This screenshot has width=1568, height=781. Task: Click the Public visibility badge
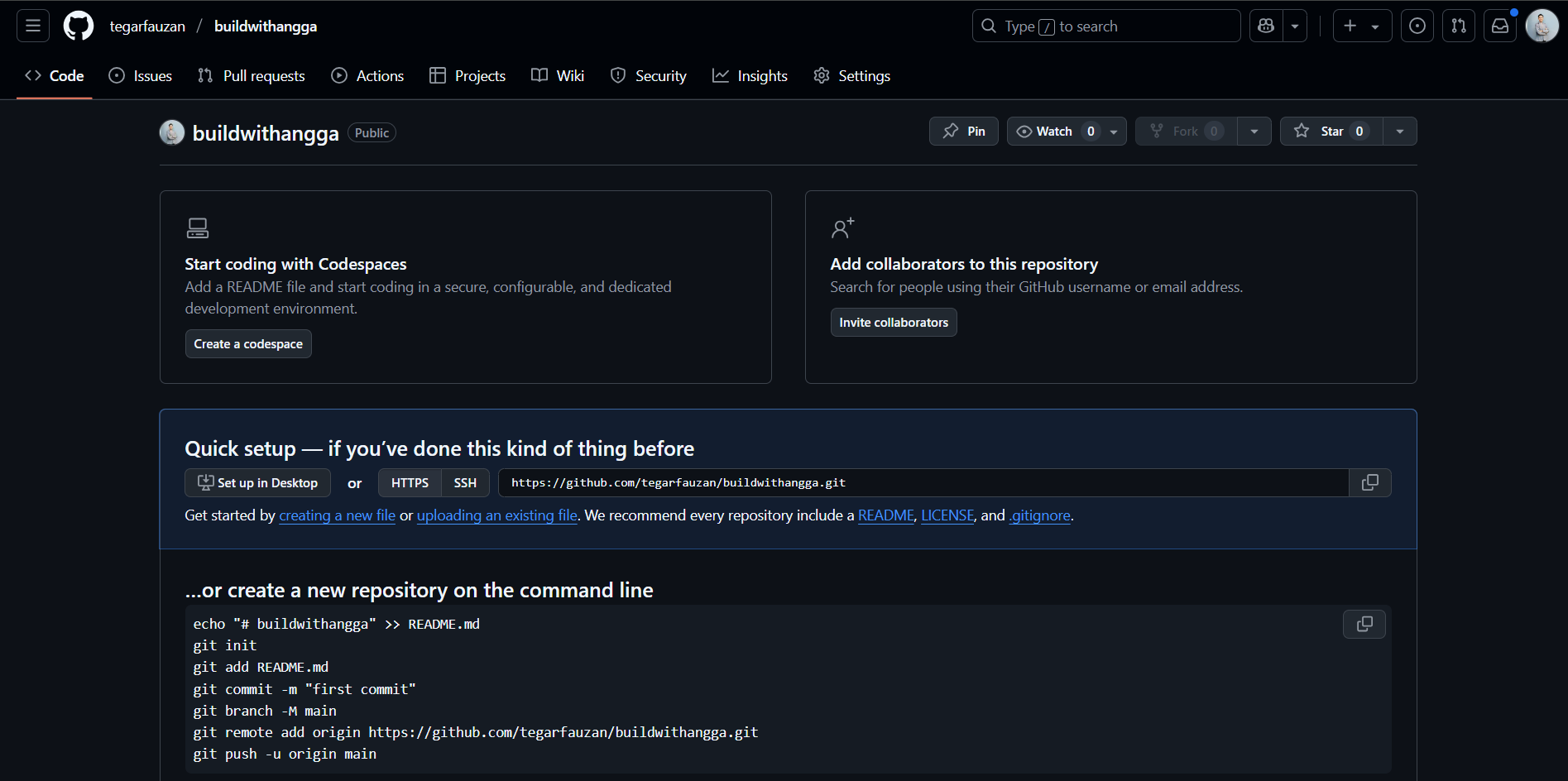point(372,133)
